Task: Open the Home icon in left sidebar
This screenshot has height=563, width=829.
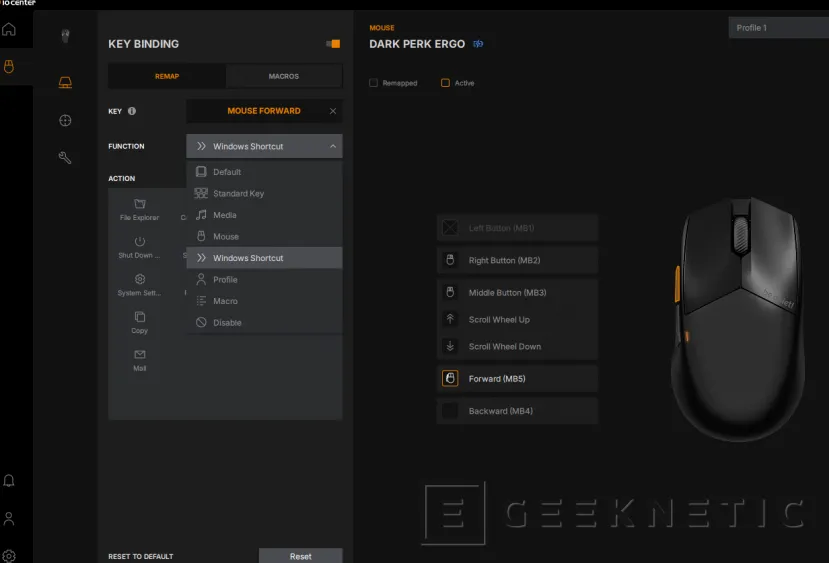Action: [x=8, y=30]
